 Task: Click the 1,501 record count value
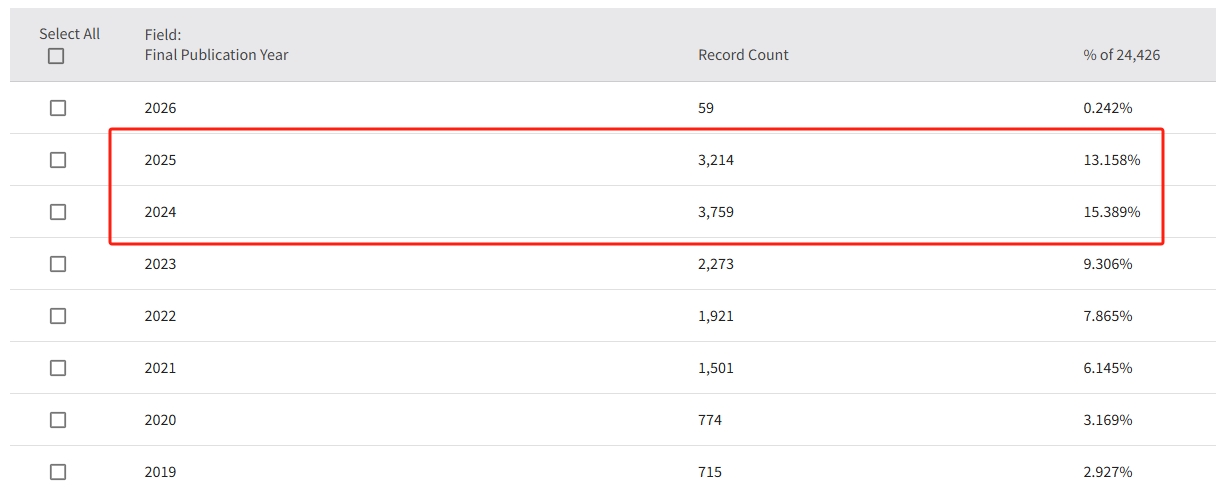(715, 368)
